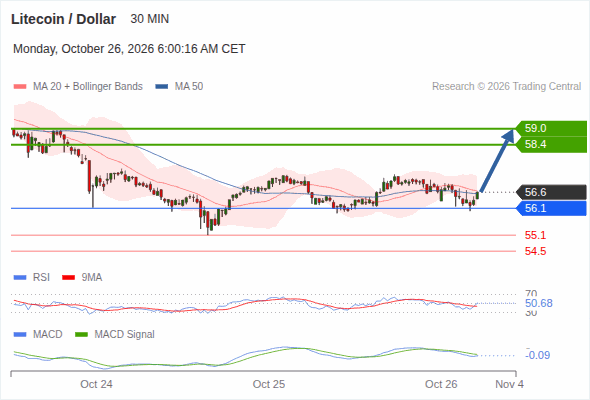Click the MACD legend label
This screenshot has width=590, height=400.
coord(47,335)
